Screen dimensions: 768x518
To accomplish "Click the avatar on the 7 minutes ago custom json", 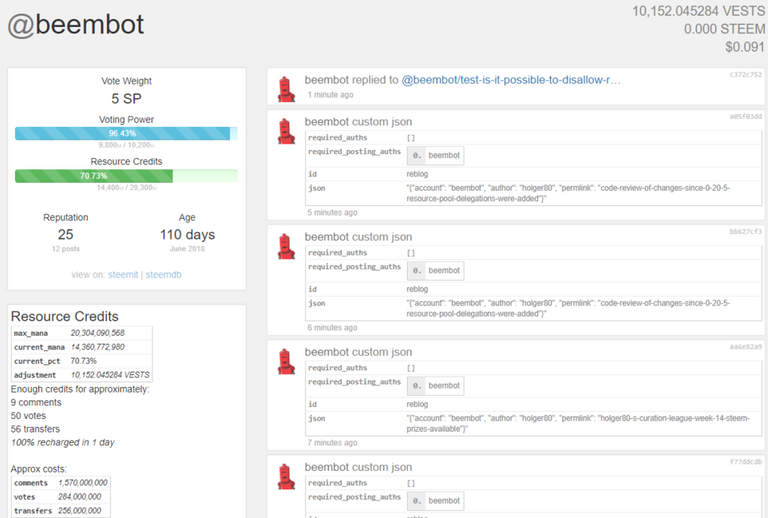I will coord(286,361).
